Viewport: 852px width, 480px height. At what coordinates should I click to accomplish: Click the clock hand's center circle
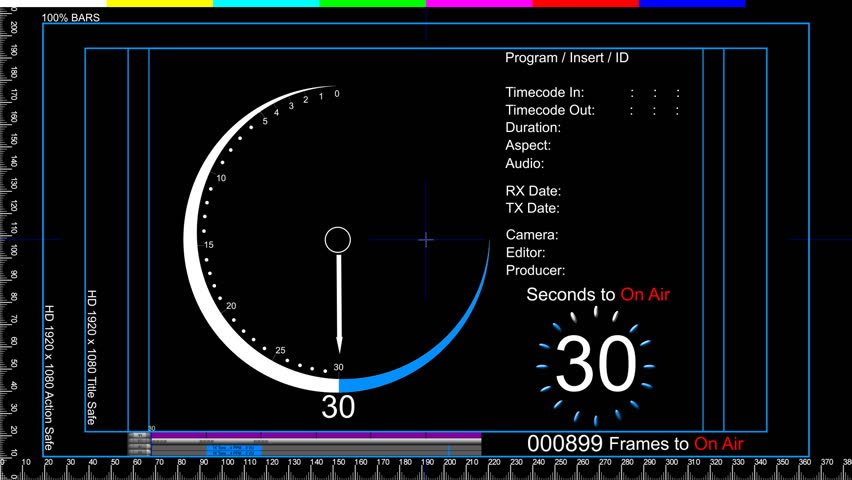click(x=338, y=240)
